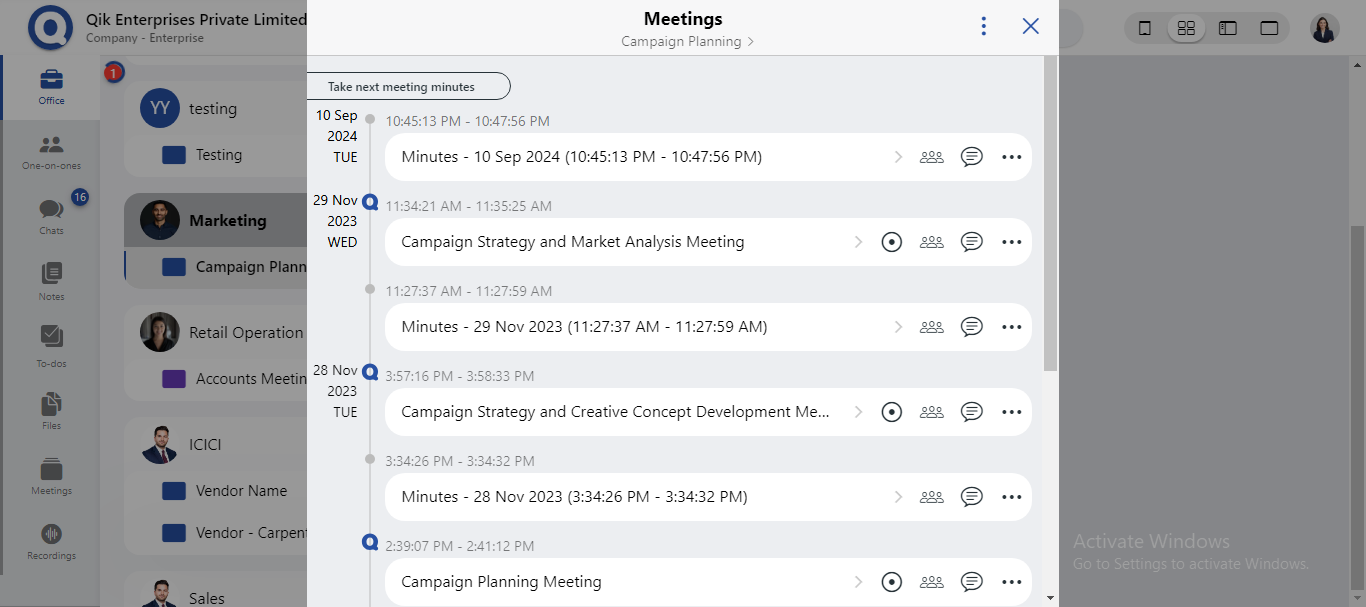The height and width of the screenshot is (607, 1366).
Task: Open Campaign Planning breadcrumb dropdown
Action: click(x=687, y=42)
